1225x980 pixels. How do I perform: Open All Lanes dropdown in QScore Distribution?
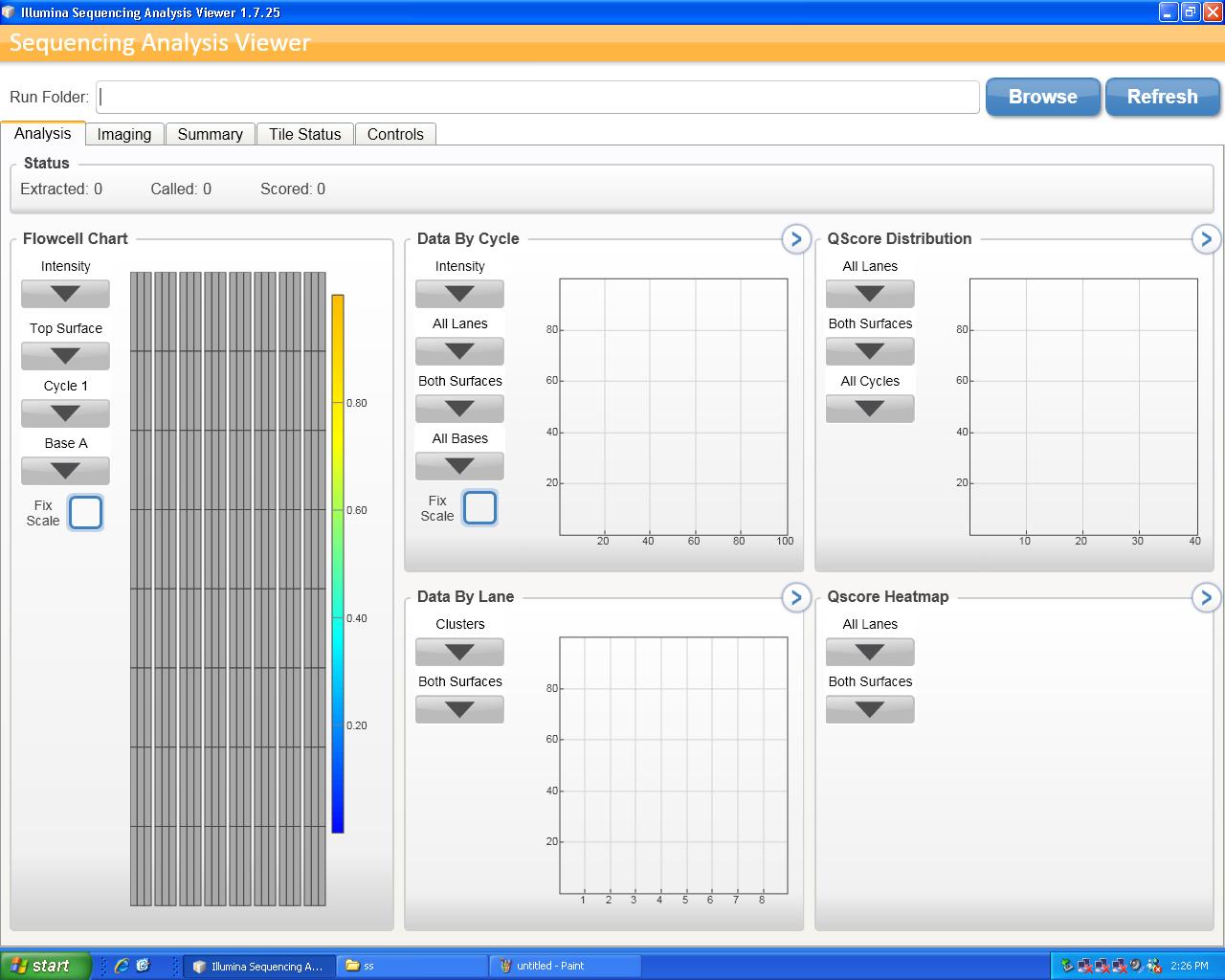click(x=870, y=294)
